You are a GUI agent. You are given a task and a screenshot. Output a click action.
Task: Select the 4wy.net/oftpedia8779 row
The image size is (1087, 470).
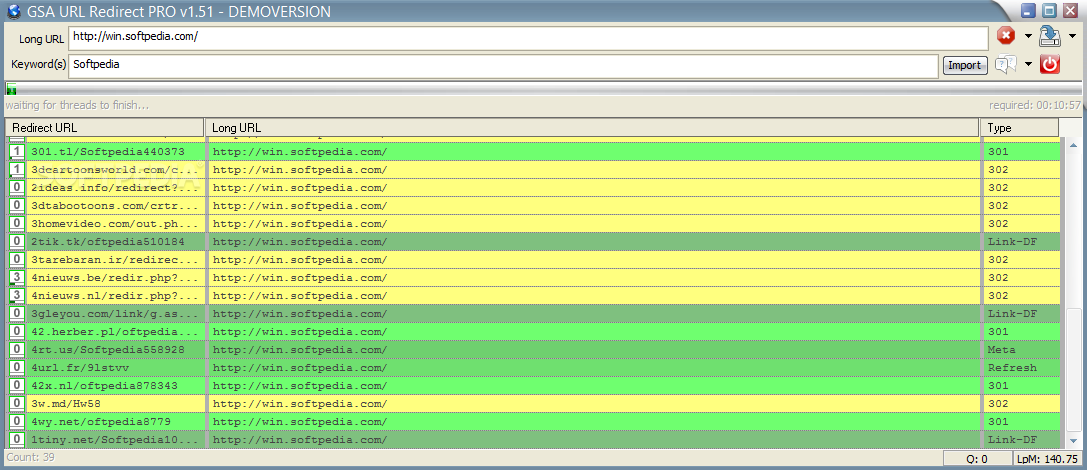click(x=534, y=422)
